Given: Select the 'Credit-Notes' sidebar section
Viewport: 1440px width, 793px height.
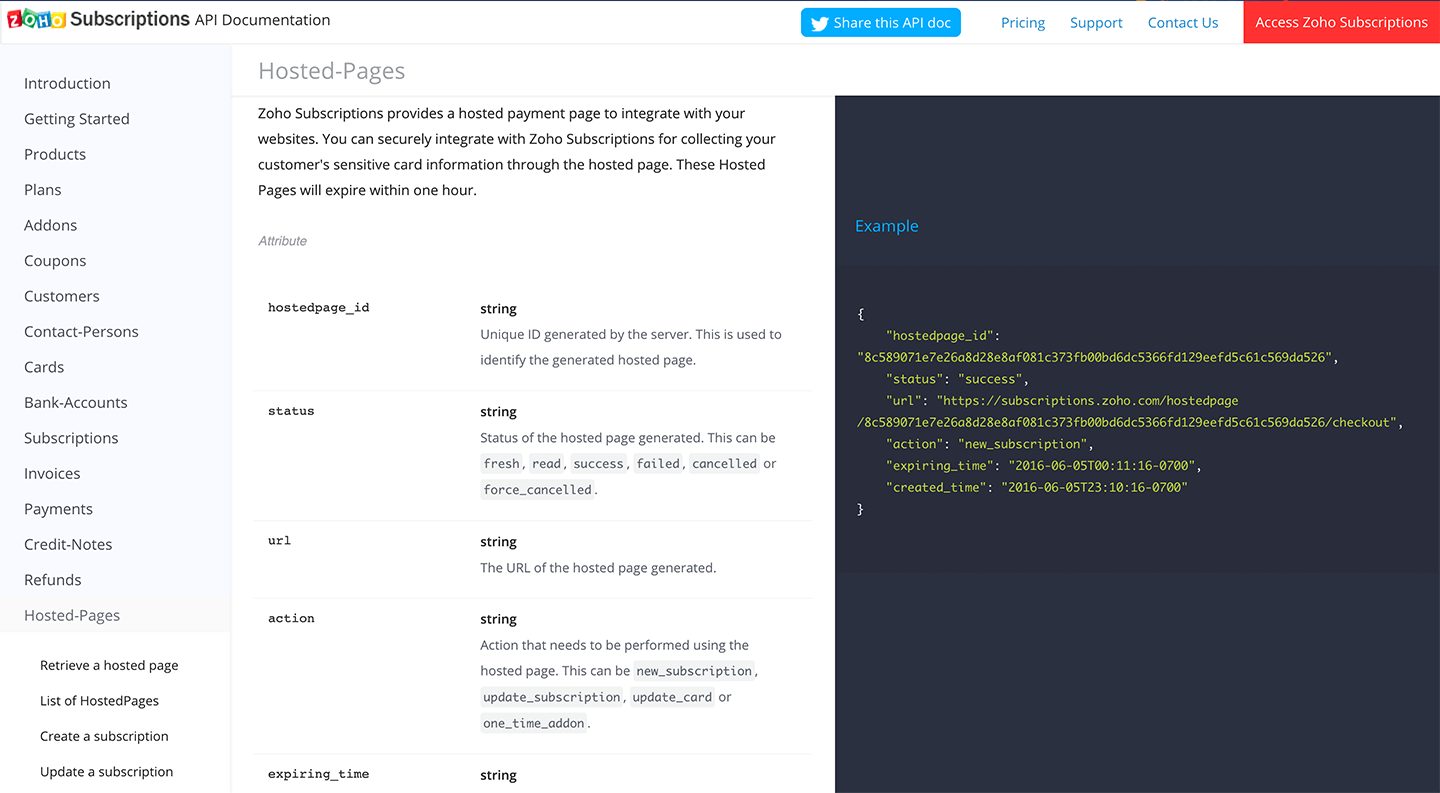Looking at the screenshot, I should (67, 544).
